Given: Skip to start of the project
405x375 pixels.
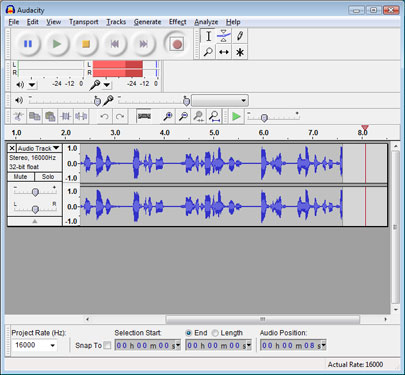Looking at the screenshot, I should [115, 44].
